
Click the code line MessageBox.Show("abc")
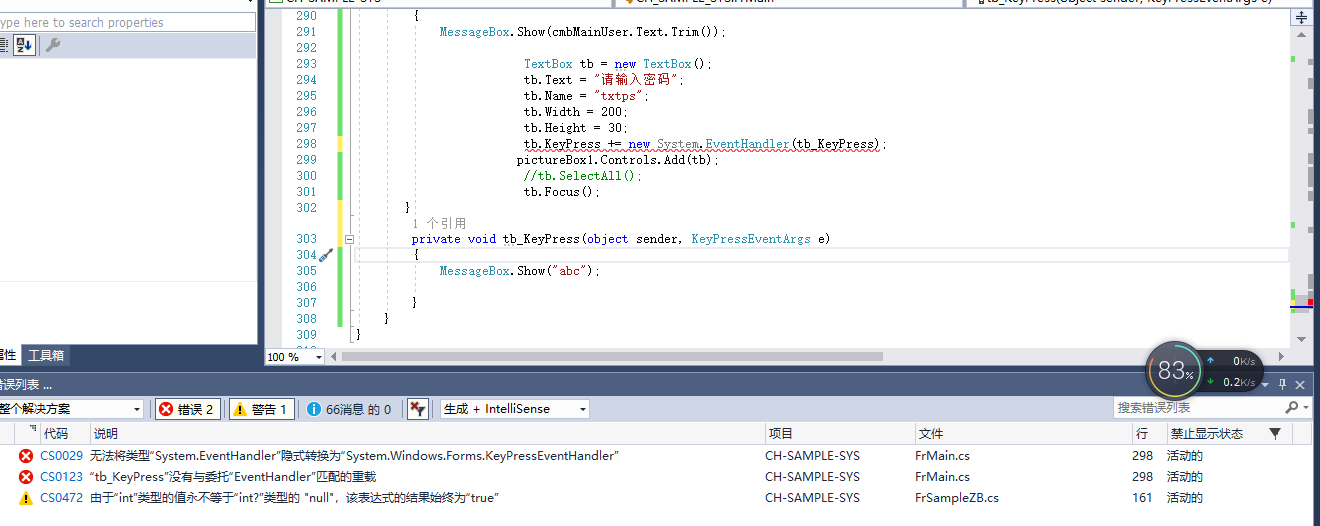pos(520,271)
